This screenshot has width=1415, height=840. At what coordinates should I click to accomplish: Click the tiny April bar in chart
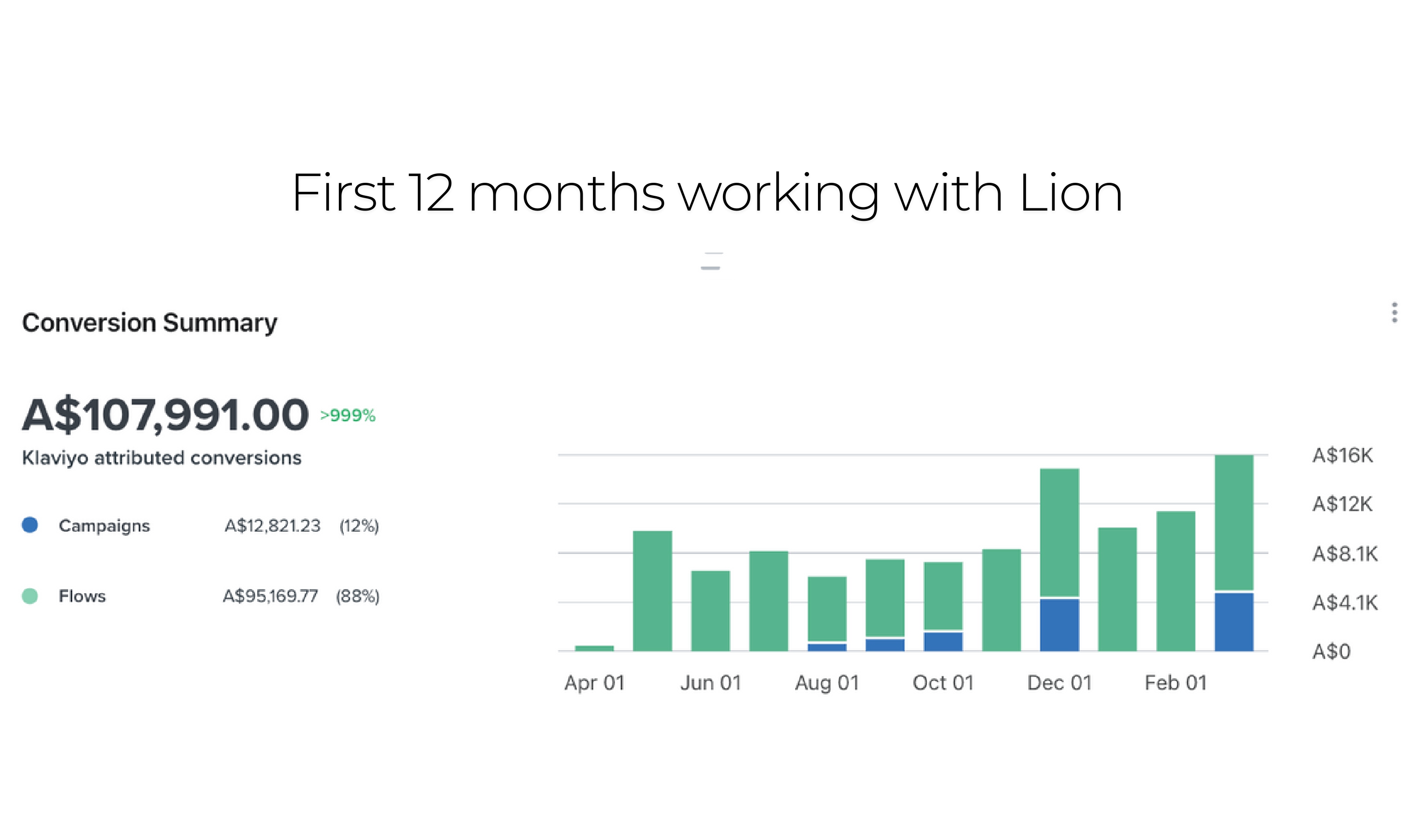594,648
